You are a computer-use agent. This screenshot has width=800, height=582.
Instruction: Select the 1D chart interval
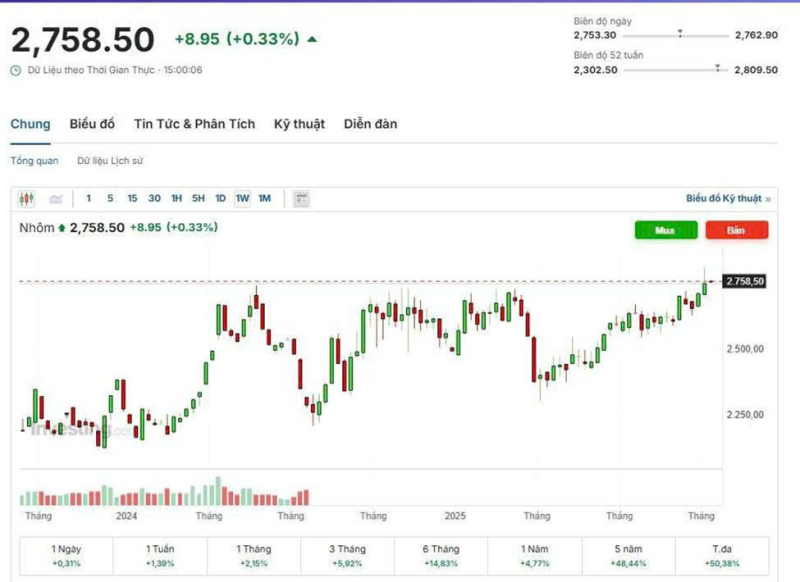pos(220,198)
